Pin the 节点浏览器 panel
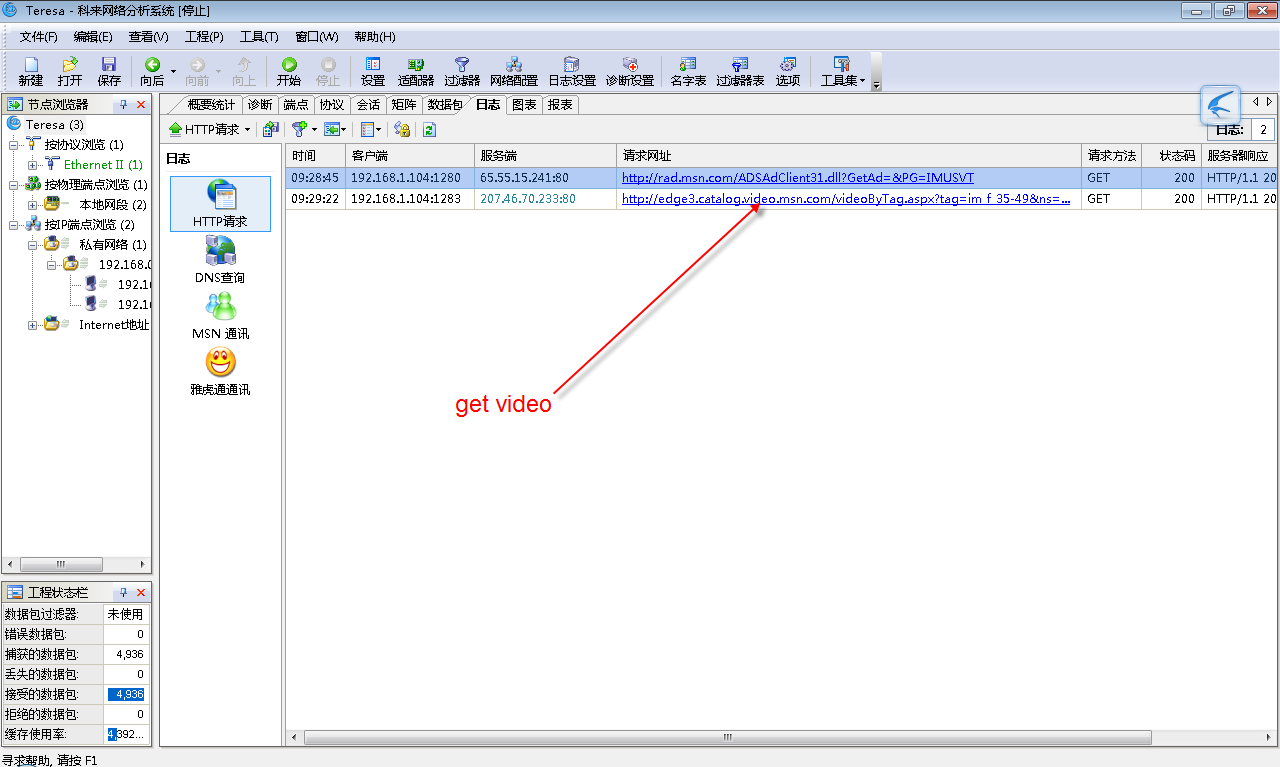 pos(122,103)
